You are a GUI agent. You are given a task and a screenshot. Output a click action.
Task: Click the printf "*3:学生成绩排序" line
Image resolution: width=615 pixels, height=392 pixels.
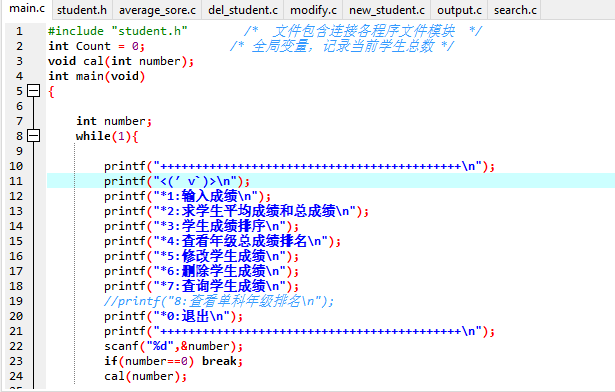(202, 226)
